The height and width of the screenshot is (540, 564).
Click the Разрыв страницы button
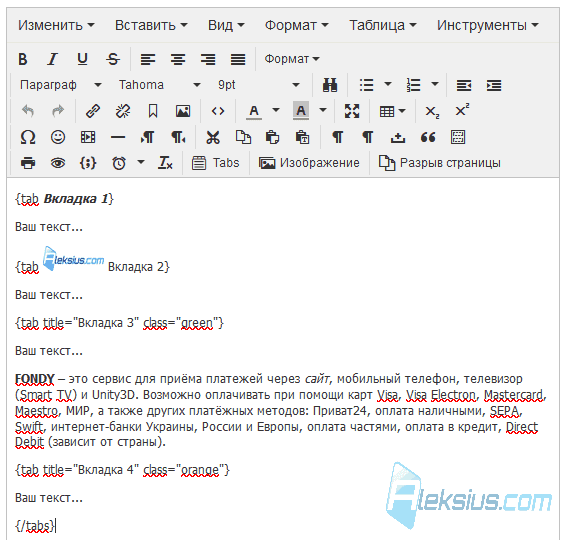coord(440,163)
